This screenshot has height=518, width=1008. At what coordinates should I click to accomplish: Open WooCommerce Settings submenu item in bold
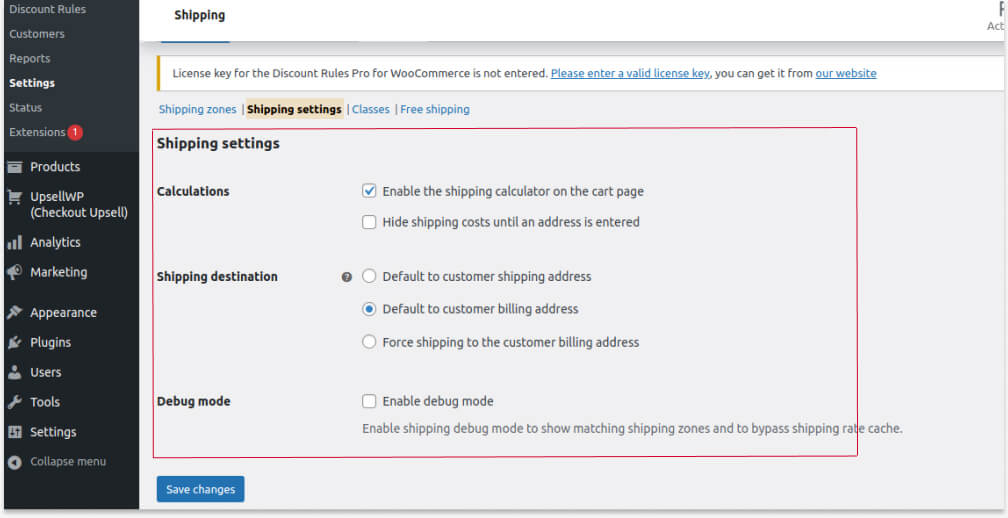(32, 83)
